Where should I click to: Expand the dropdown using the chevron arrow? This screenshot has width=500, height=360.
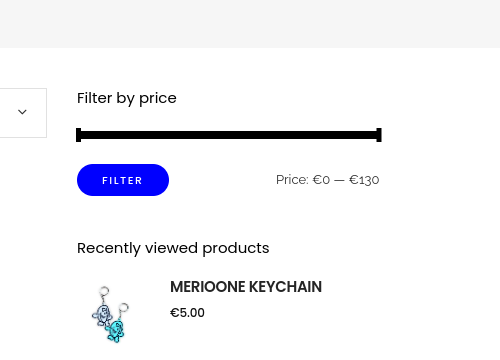coord(22,112)
